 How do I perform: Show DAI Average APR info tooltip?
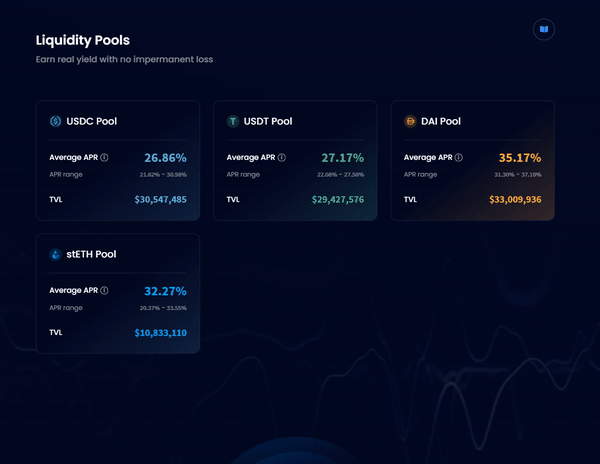[459, 158]
